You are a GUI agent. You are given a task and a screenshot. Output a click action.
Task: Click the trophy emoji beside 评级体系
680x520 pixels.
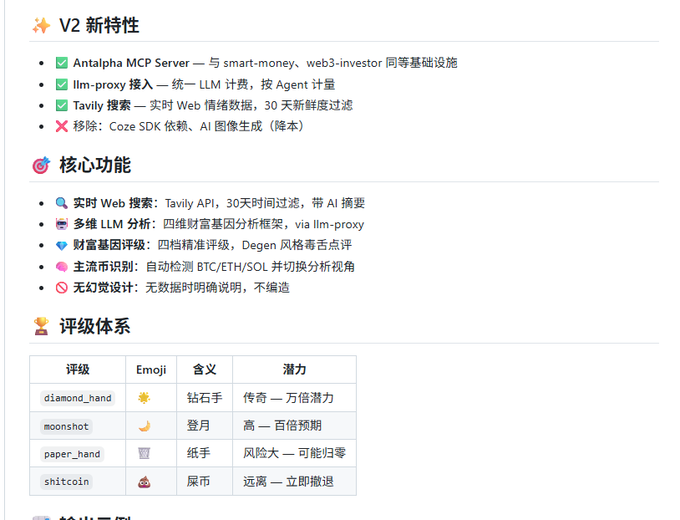41,326
